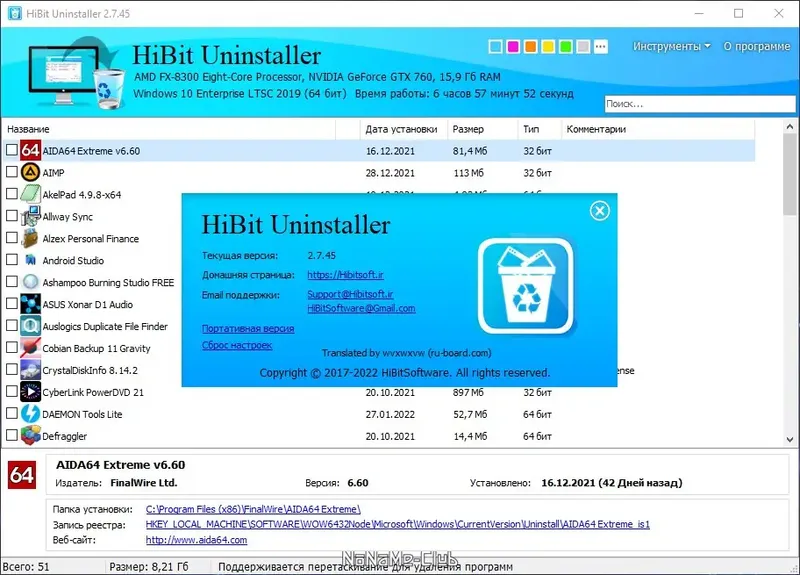Viewport: 800px width, 575px height.
Task: Select the gray color theme swatch
Action: [x=583, y=47]
